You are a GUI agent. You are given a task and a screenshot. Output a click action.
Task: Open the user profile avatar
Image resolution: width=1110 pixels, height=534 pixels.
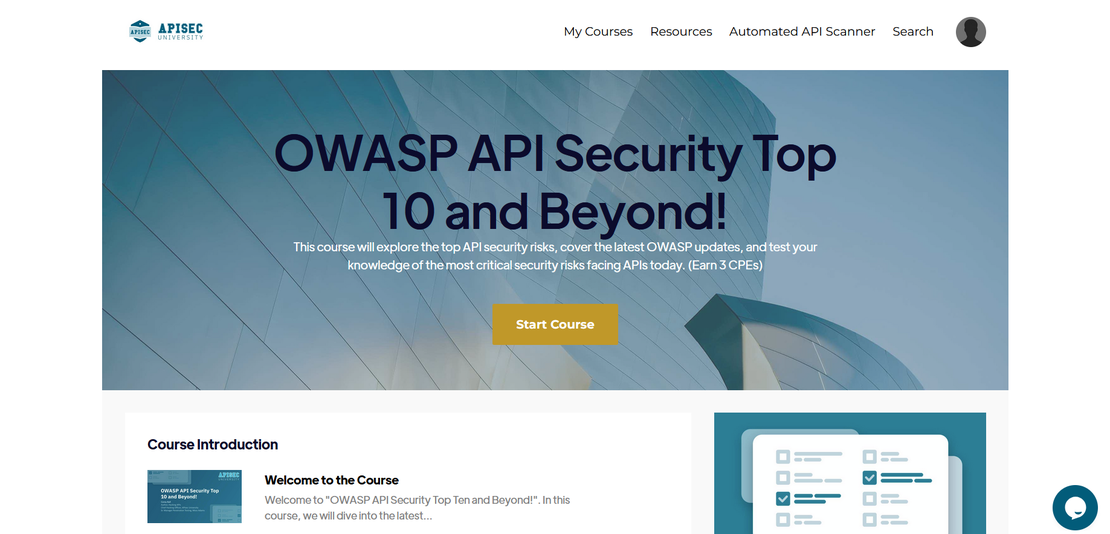pyautogui.click(x=971, y=32)
